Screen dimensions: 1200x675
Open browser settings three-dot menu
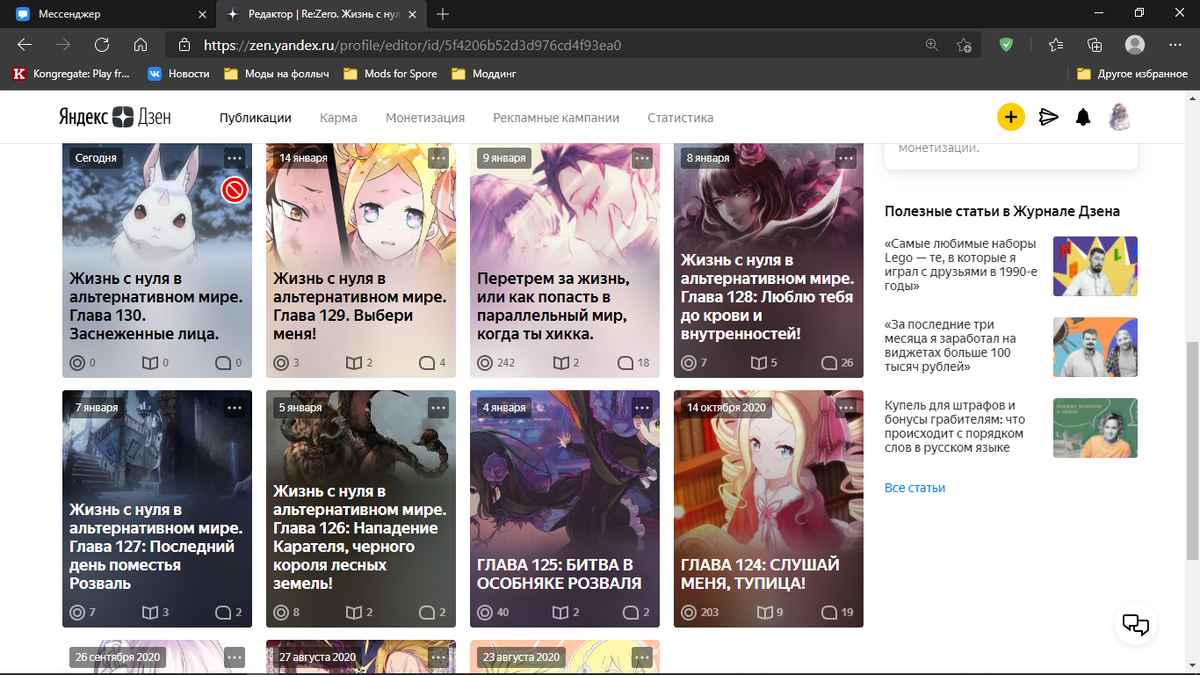click(x=1173, y=45)
